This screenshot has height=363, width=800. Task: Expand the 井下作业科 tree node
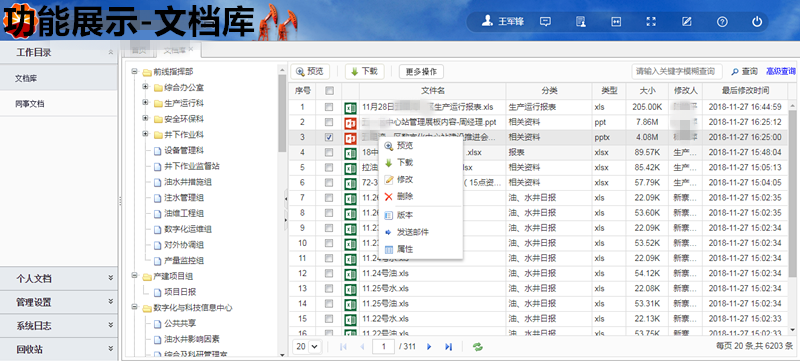(x=145, y=134)
